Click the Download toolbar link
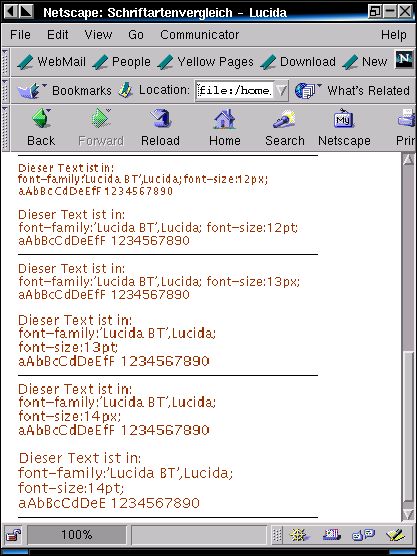This screenshot has height=556, width=417. pyautogui.click(x=298, y=62)
